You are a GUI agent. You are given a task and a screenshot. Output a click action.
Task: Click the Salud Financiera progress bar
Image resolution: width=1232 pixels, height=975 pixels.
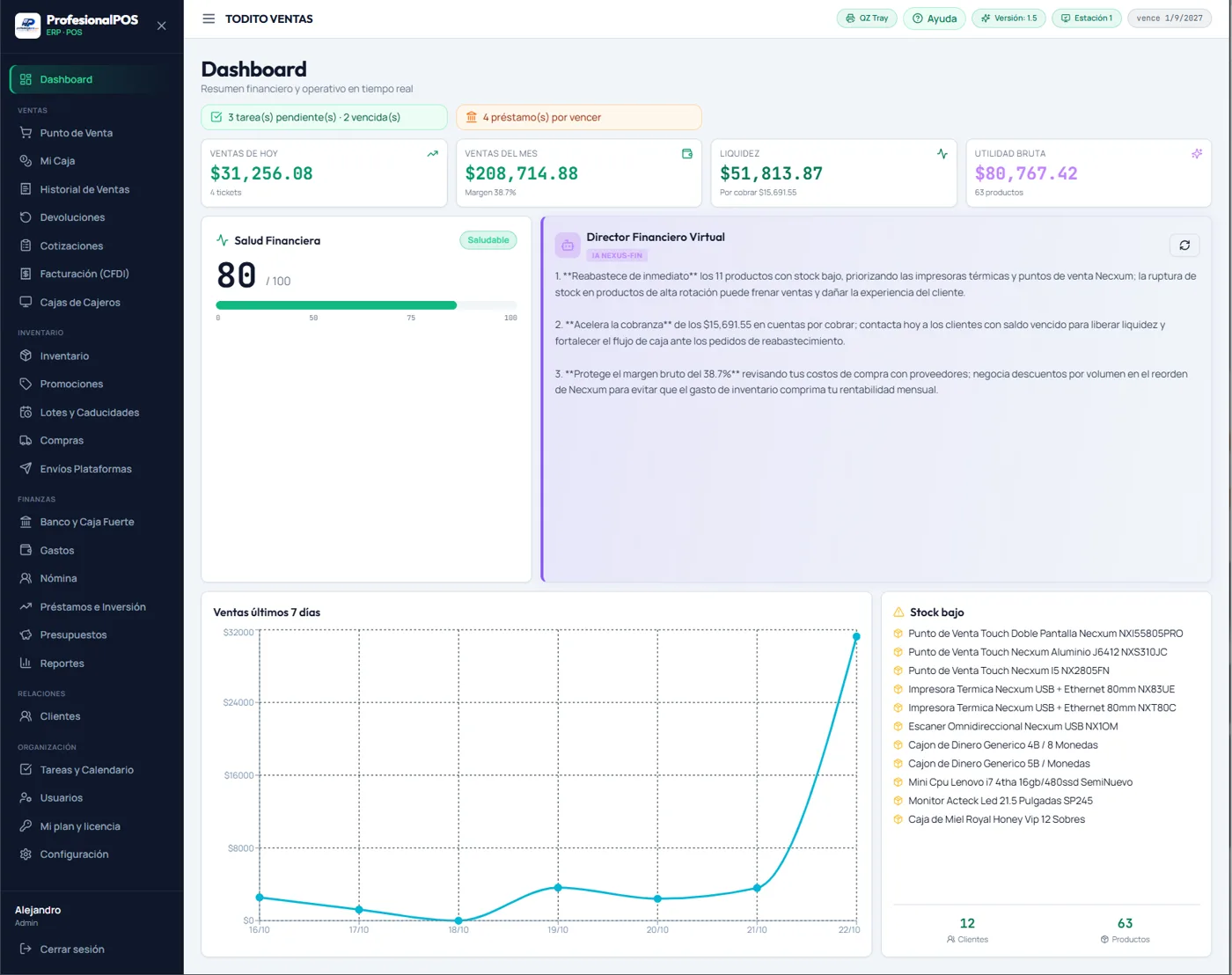pos(366,305)
